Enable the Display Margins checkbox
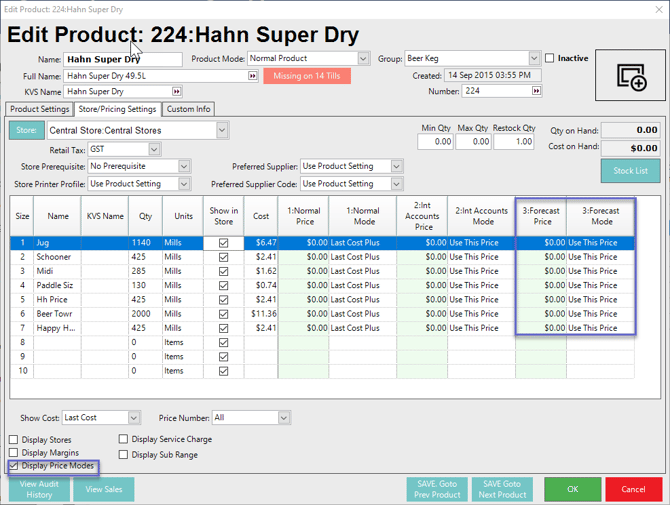Viewport: 670px width, 505px height. tap(14, 453)
